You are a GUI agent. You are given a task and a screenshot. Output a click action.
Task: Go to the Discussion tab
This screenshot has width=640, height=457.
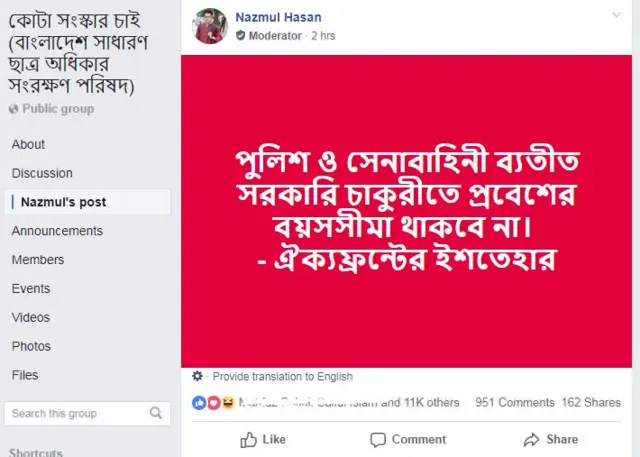coord(42,173)
